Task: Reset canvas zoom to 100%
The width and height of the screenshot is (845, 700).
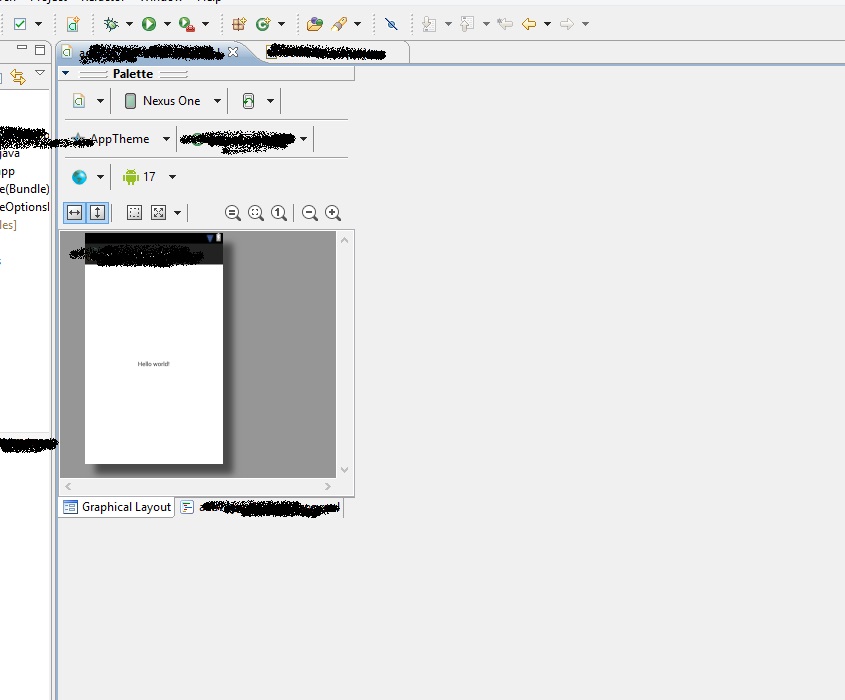Action: [x=279, y=213]
